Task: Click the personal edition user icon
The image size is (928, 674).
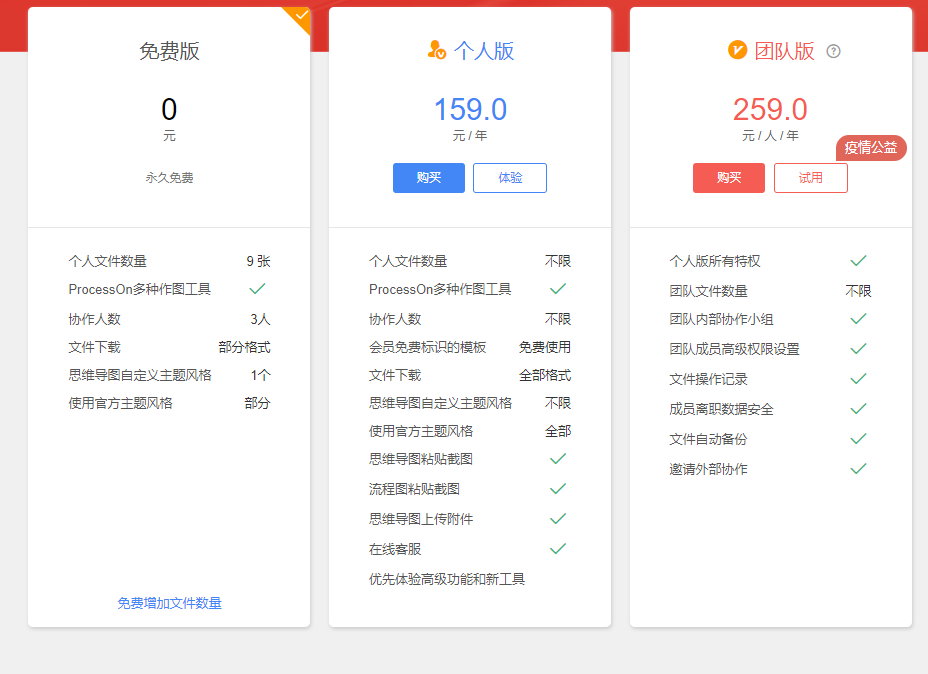Action: pos(437,50)
